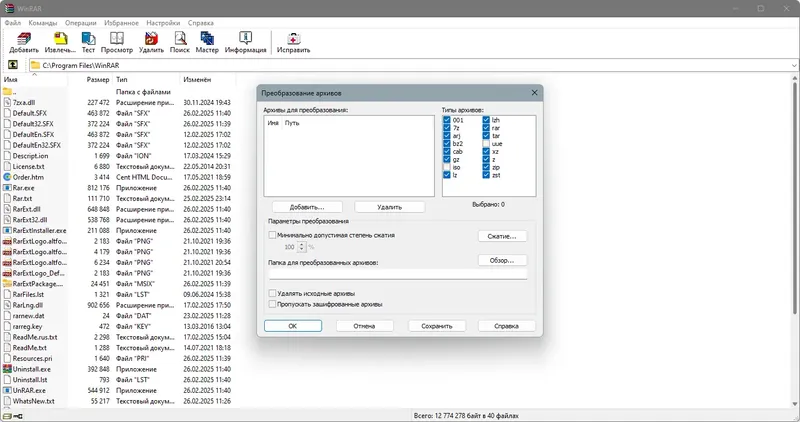Close the Преобразование архивов dialog
This screenshot has height=422, width=800.
[x=534, y=92]
